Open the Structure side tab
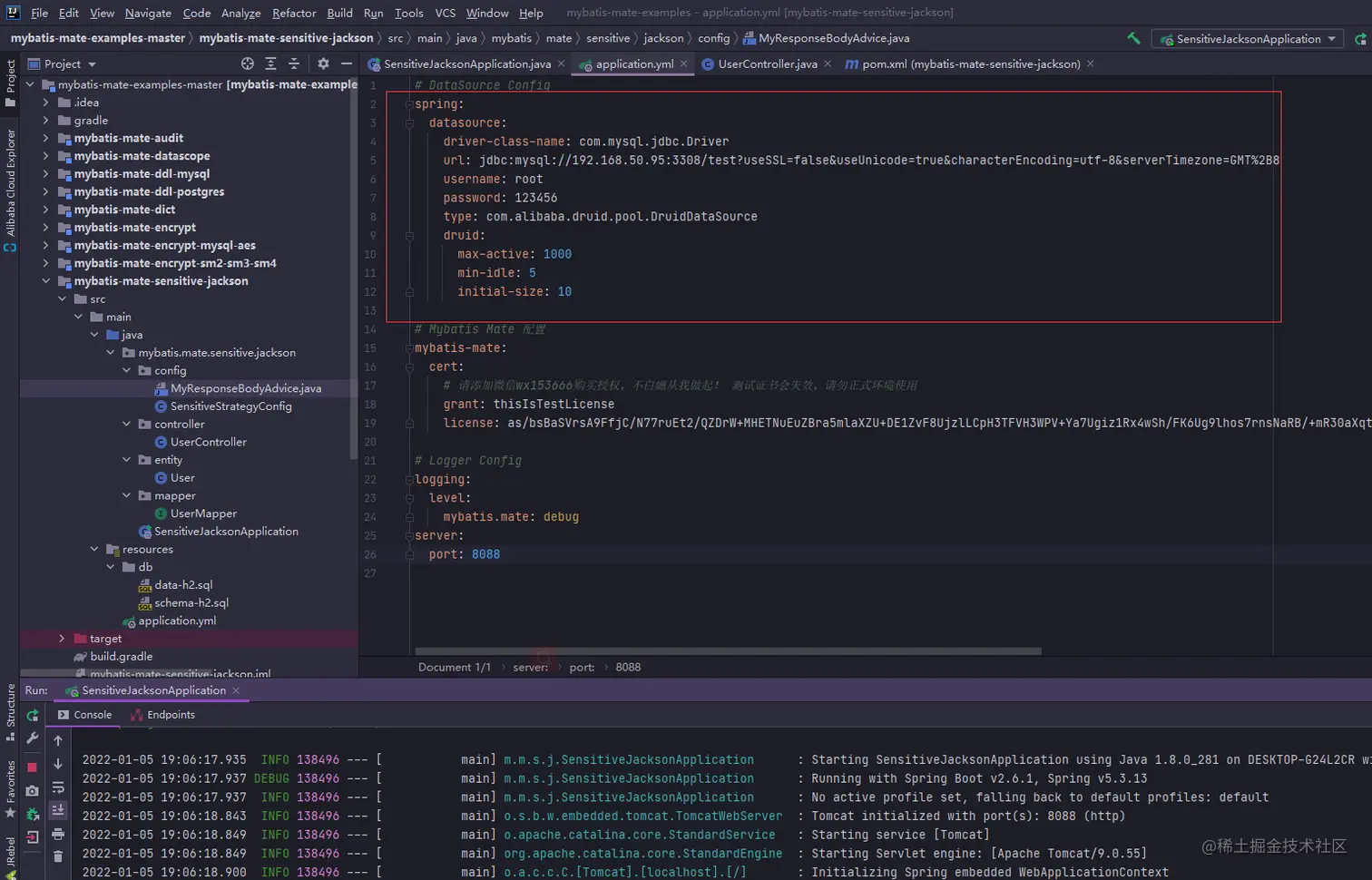Screen dimensions: 1372x880 [x=10, y=712]
